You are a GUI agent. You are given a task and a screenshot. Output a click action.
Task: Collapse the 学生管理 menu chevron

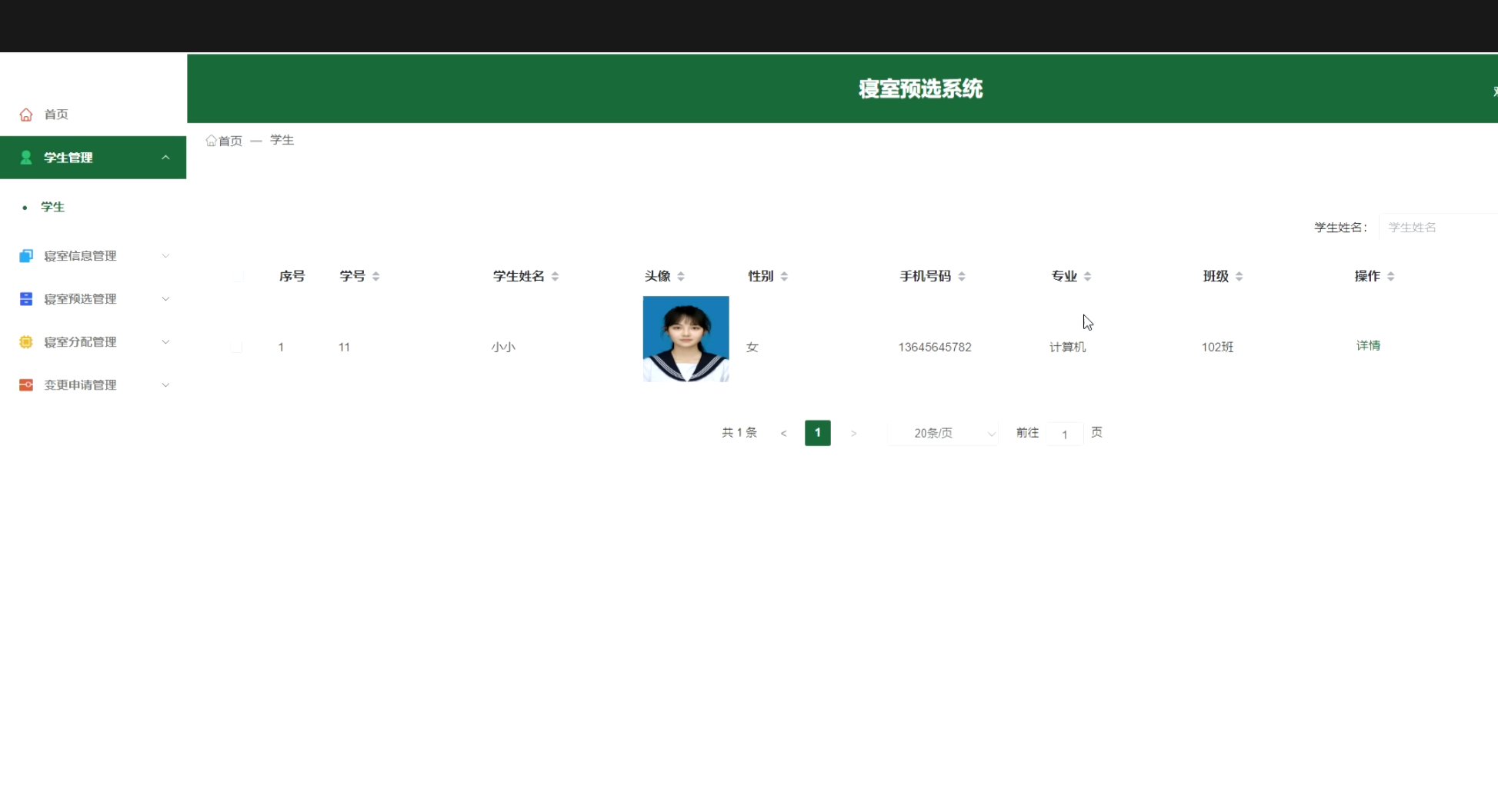pos(165,158)
